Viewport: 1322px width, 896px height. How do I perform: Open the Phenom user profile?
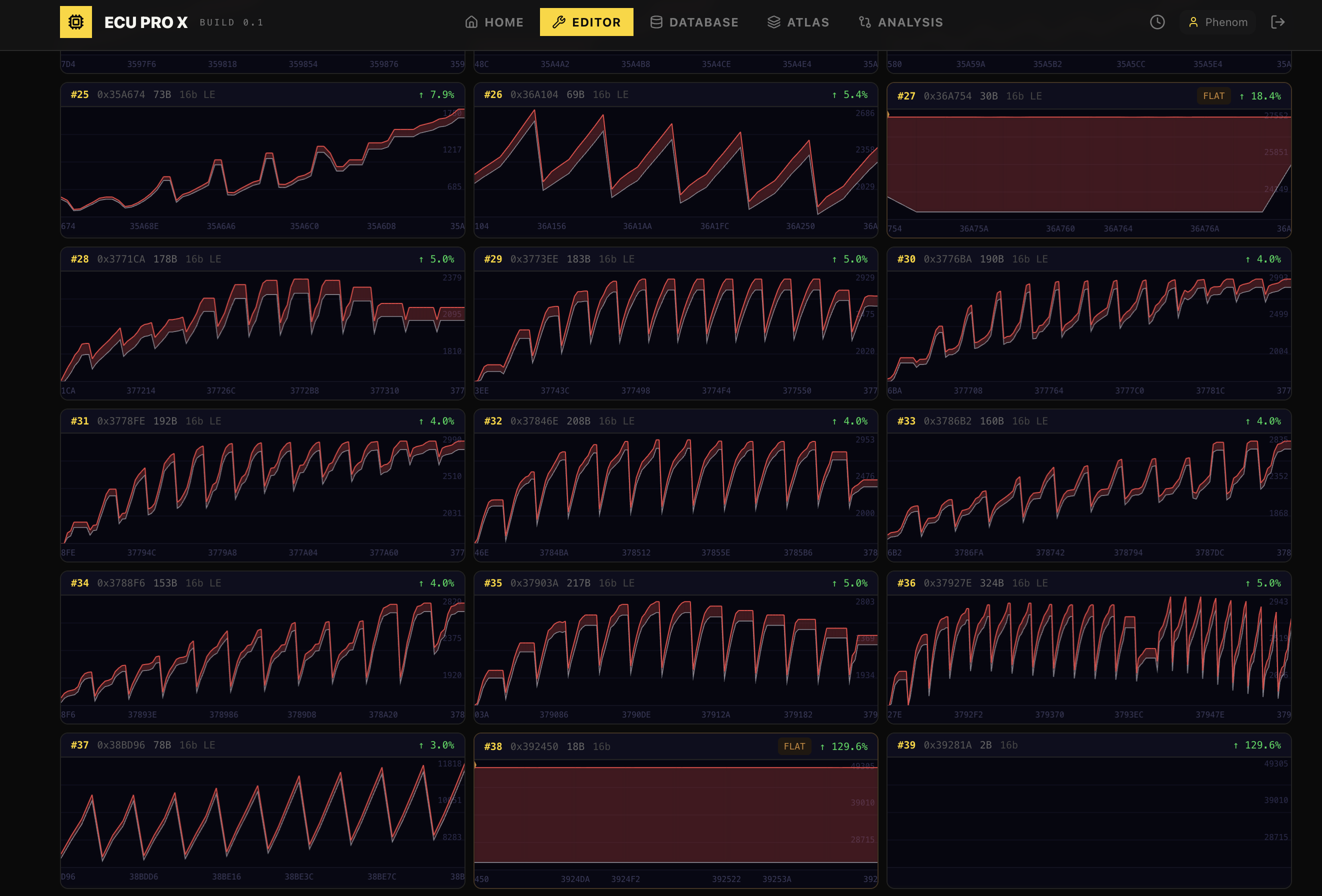coord(1218,22)
